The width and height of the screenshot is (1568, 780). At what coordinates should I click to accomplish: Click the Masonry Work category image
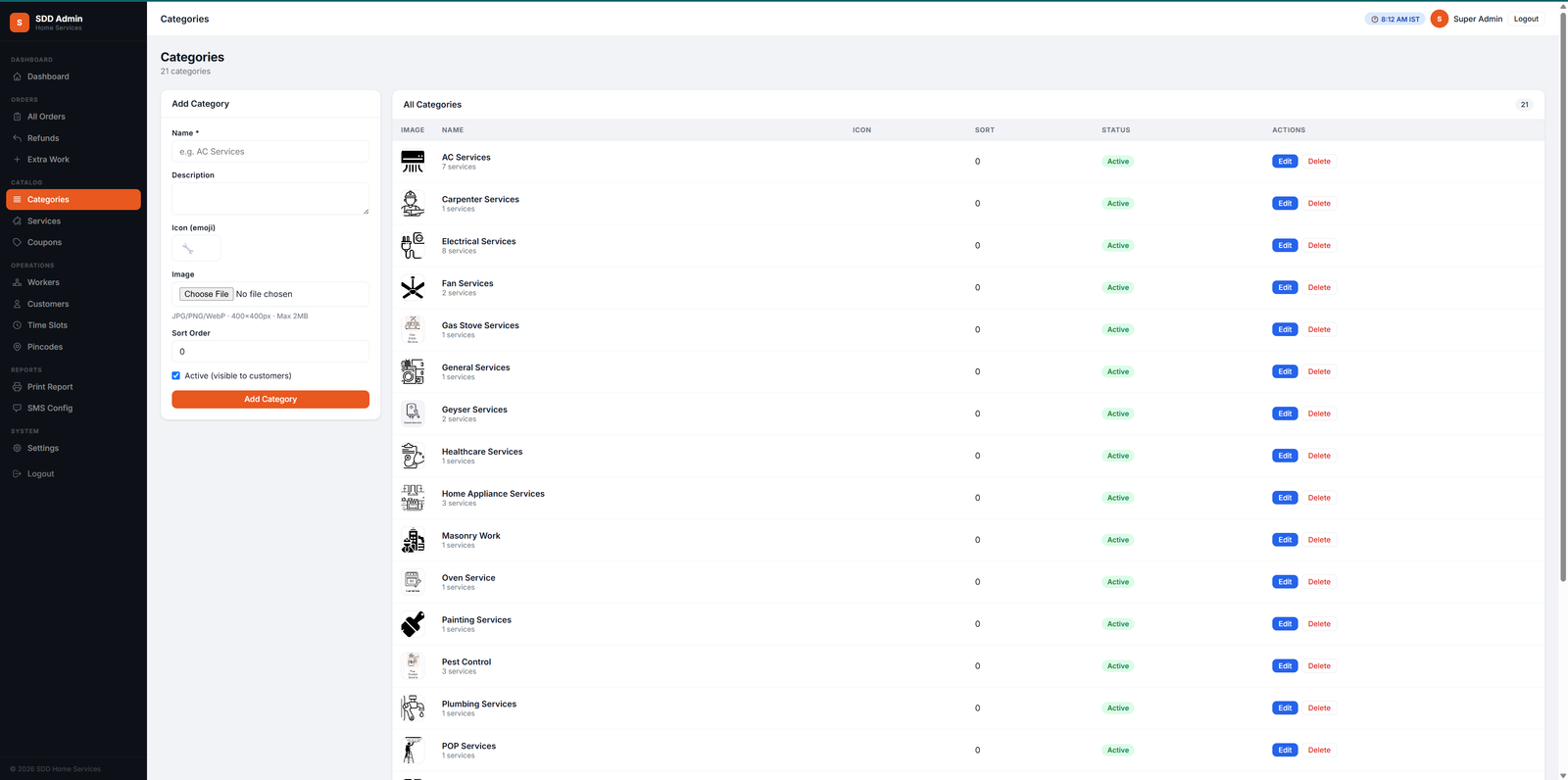[413, 540]
